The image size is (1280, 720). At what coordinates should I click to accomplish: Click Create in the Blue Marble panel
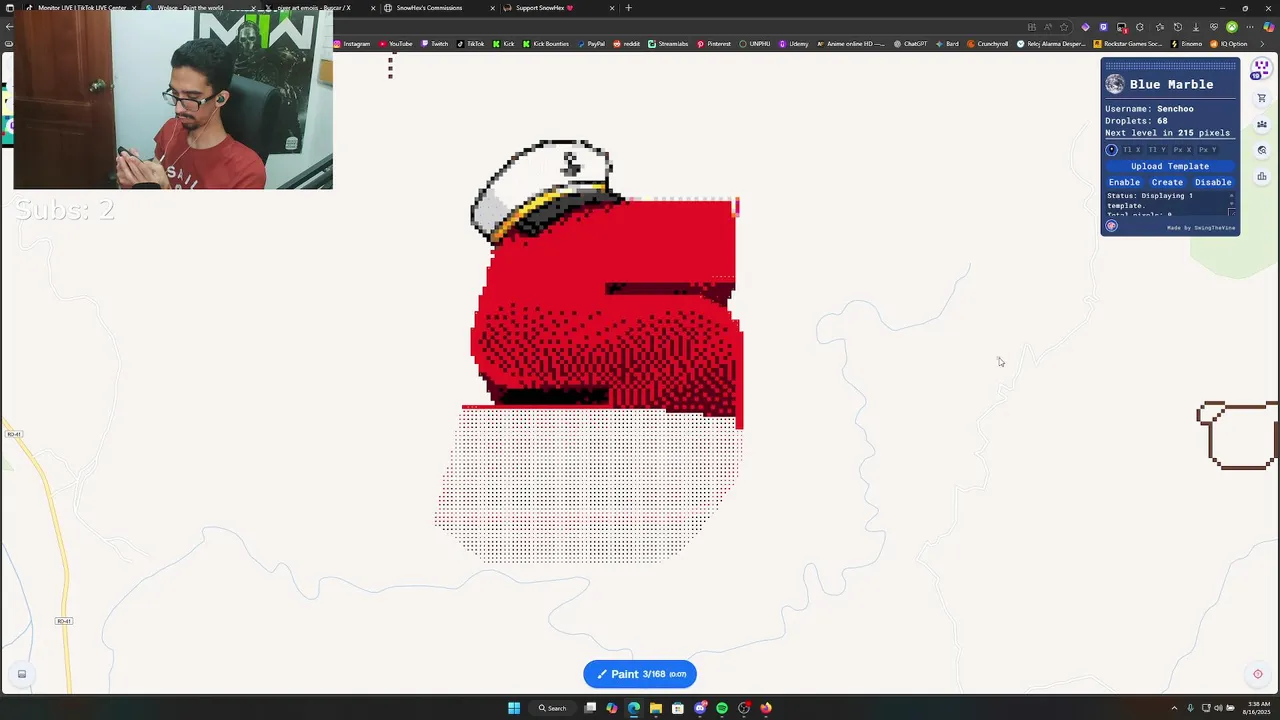pyautogui.click(x=1167, y=182)
